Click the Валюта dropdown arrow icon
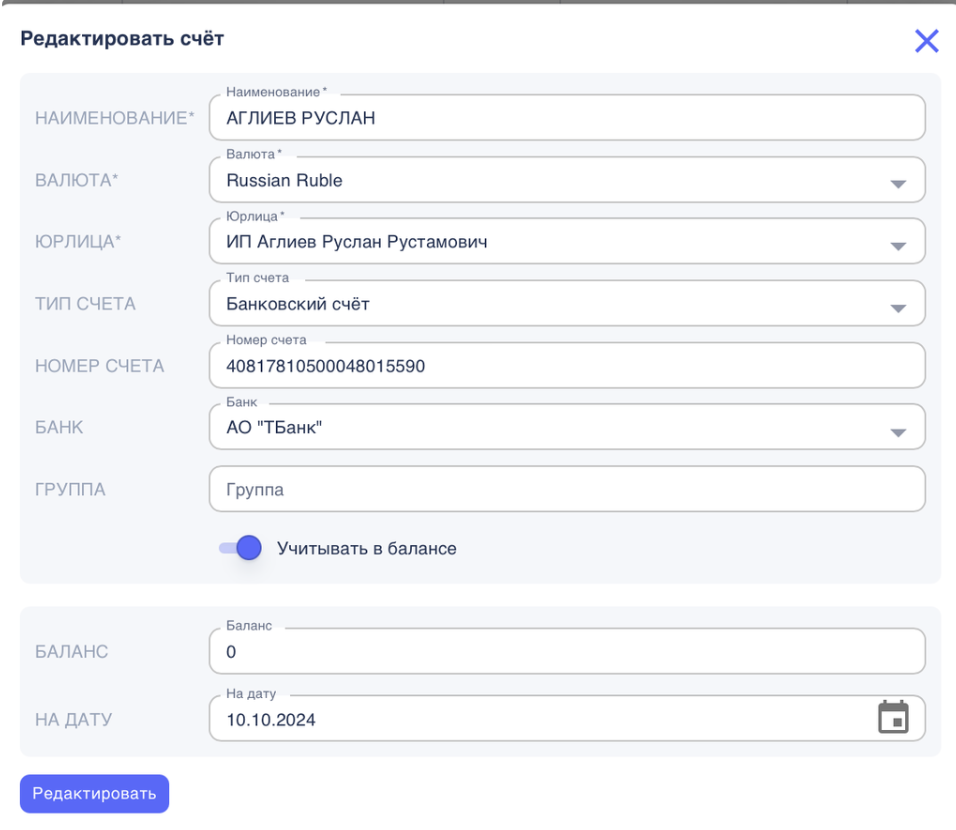The image size is (956, 830). 897,184
